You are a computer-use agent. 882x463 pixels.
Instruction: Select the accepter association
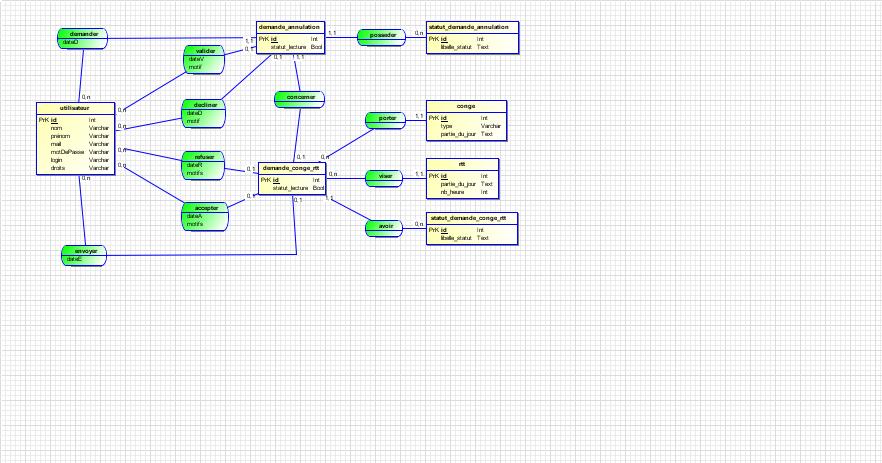[205, 217]
